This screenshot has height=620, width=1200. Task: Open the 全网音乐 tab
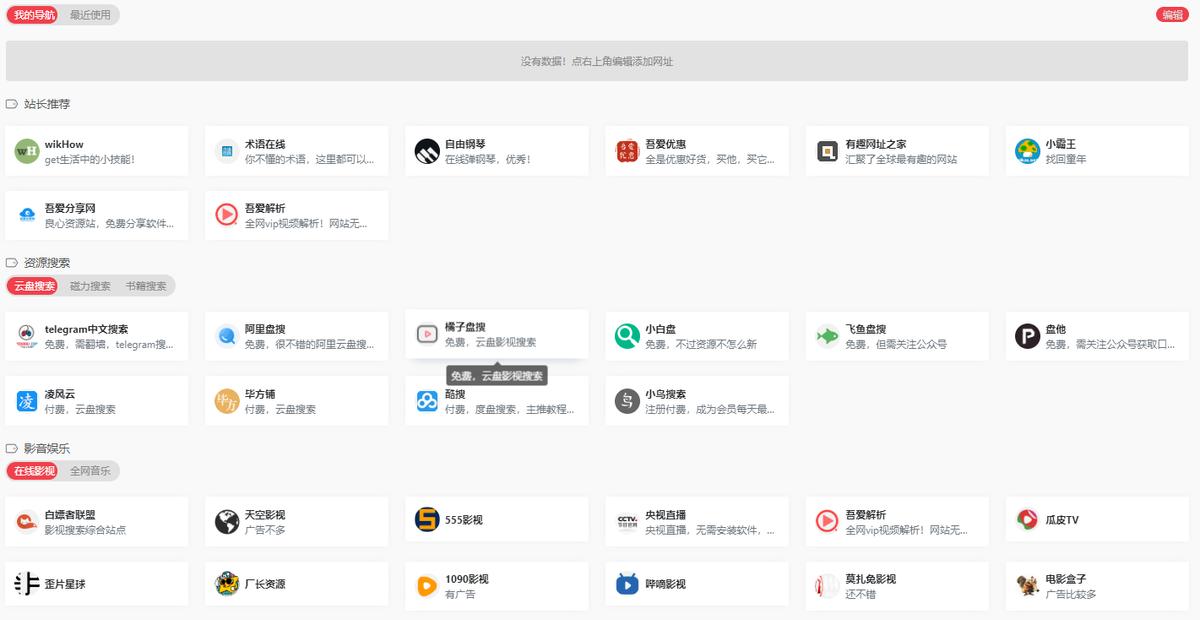90,470
